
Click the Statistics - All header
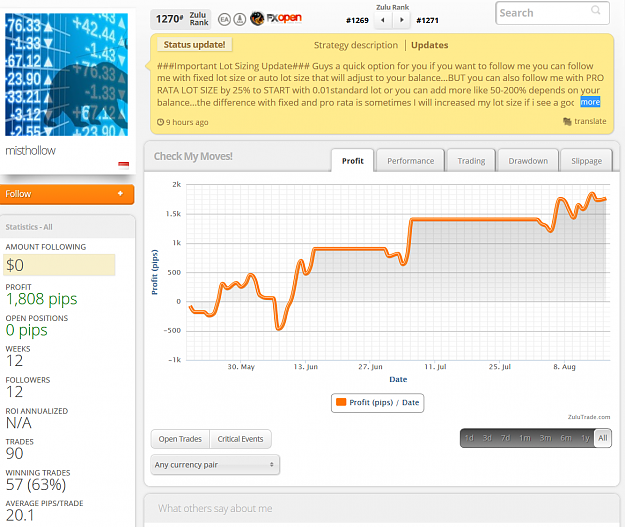29,227
